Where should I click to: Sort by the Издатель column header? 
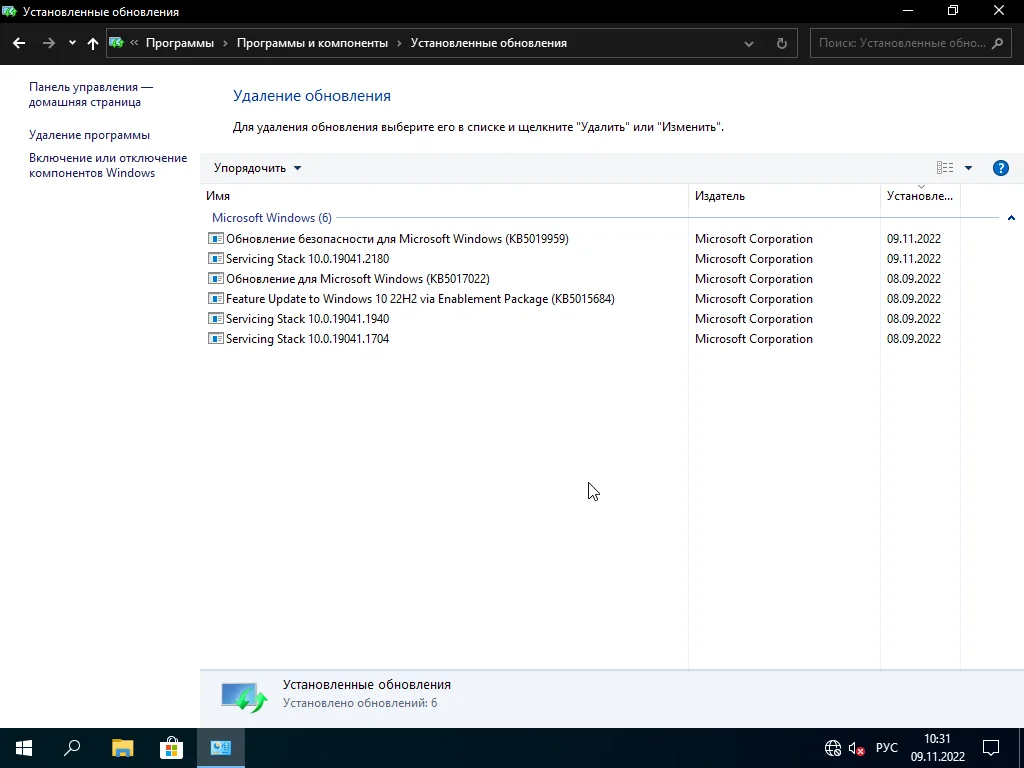(x=784, y=196)
